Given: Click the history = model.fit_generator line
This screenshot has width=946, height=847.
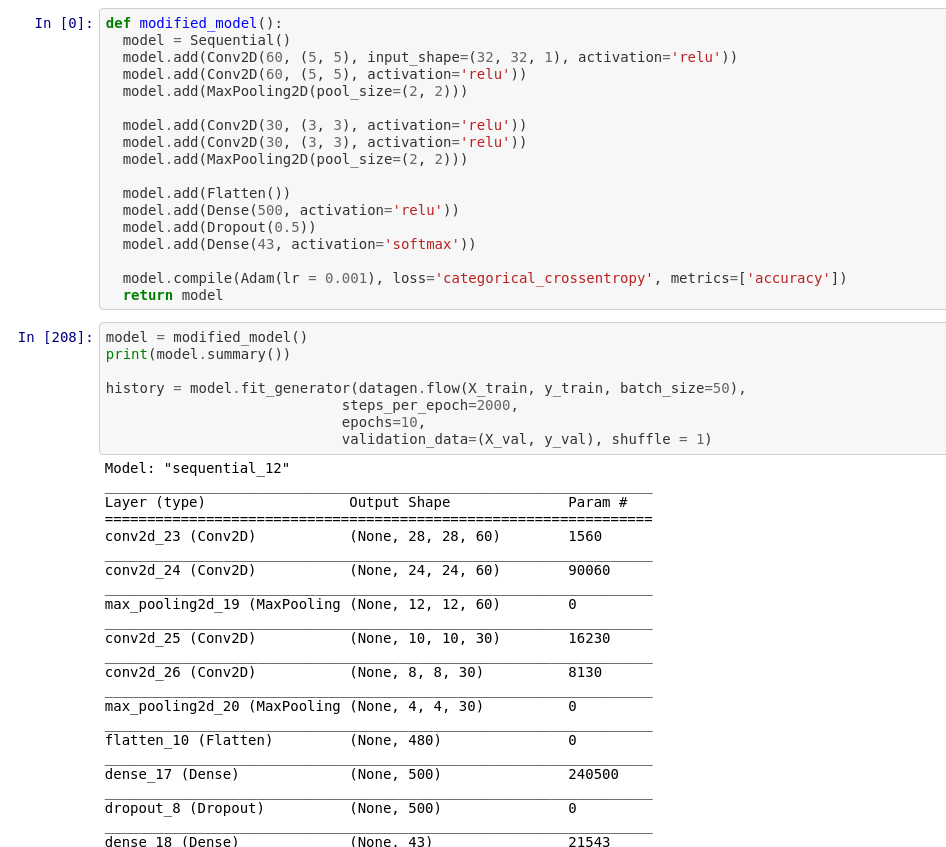Looking at the screenshot, I should (426, 388).
